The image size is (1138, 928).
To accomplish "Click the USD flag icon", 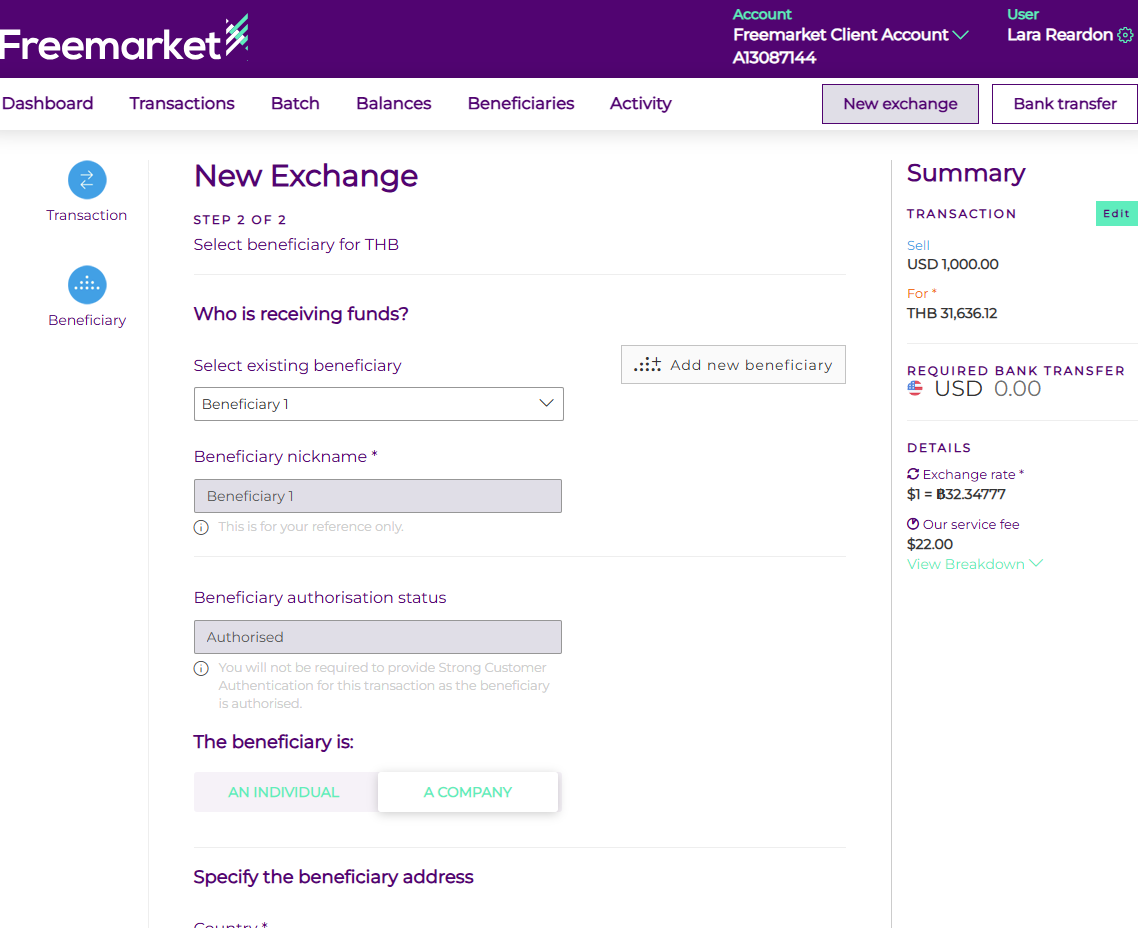I will tap(915, 388).
